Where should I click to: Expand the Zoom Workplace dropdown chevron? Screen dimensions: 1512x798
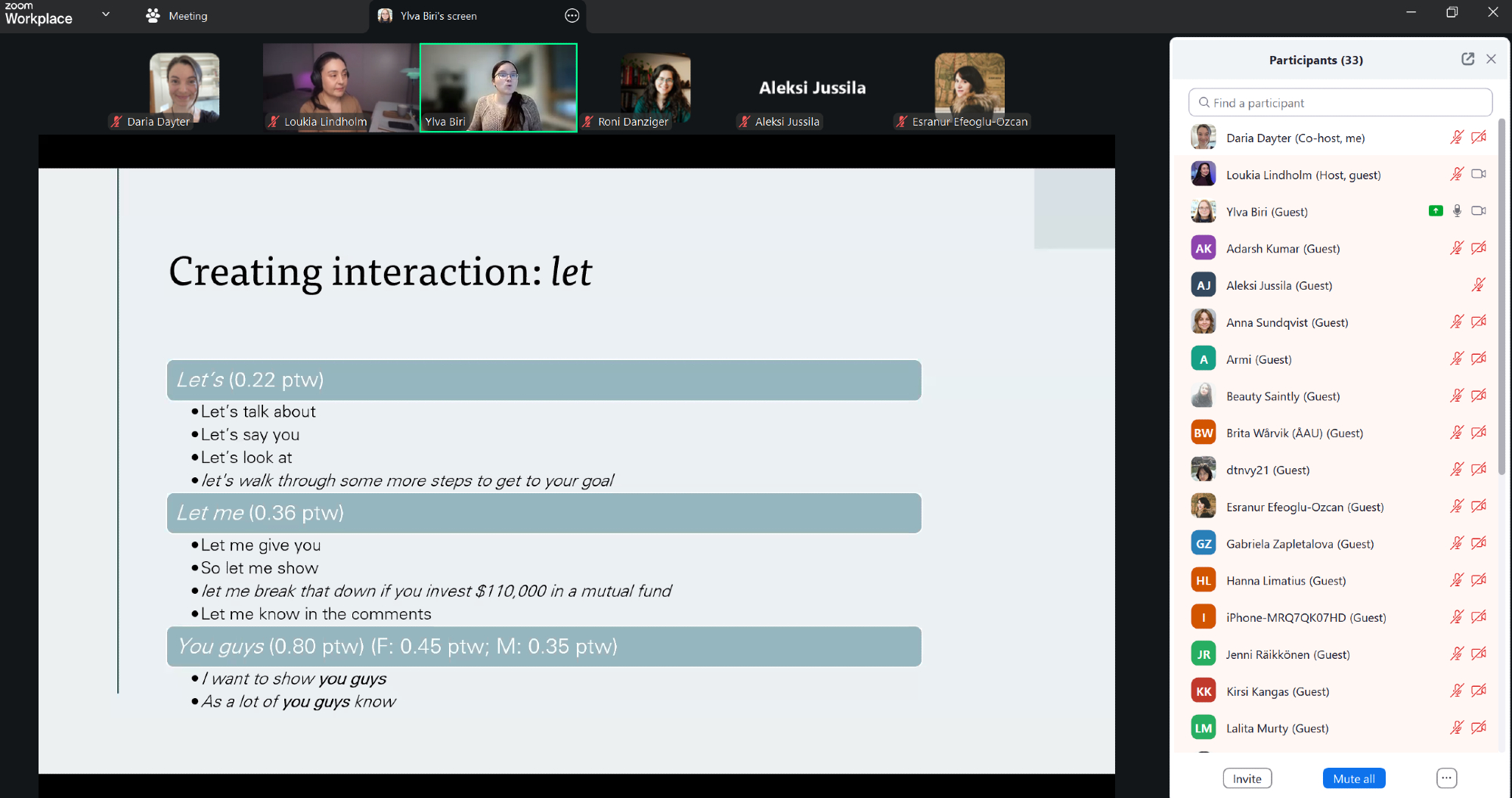tap(106, 14)
